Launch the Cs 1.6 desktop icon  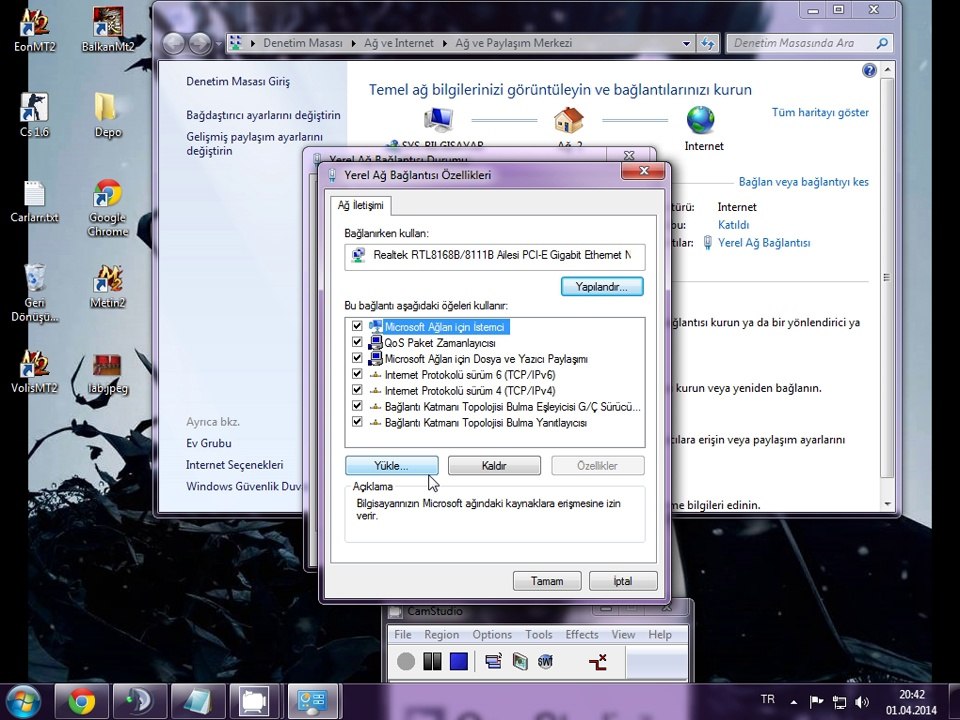pyautogui.click(x=34, y=114)
